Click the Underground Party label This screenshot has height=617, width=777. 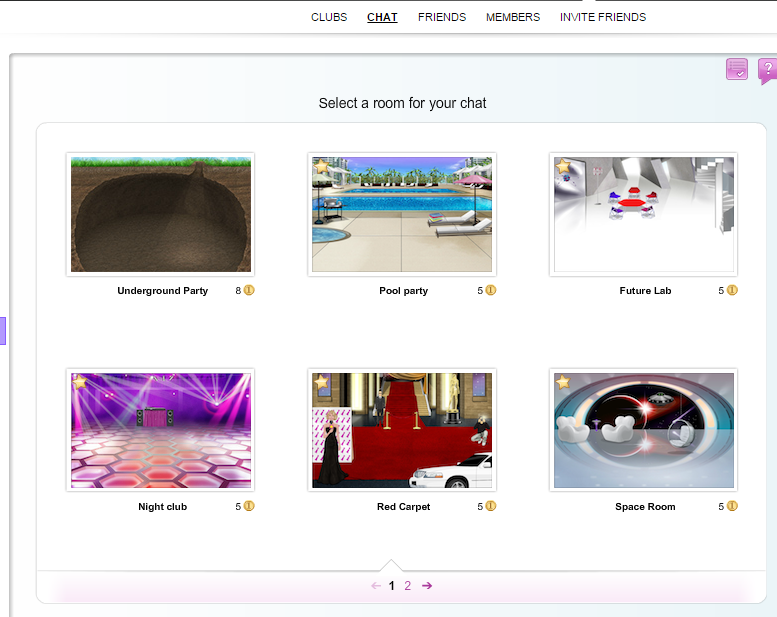pos(163,291)
